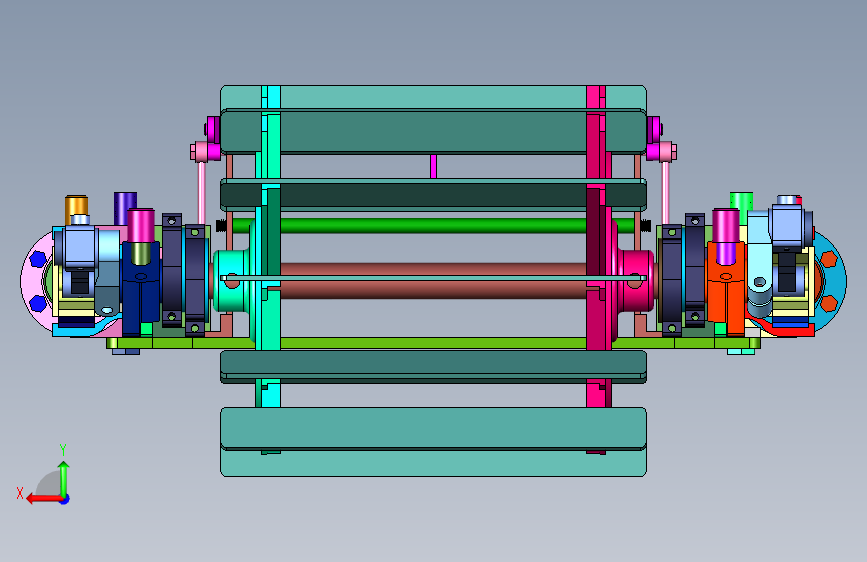The image size is (867, 562).
Task: Select the magenta hub on right of shaft
Action: [636, 280]
